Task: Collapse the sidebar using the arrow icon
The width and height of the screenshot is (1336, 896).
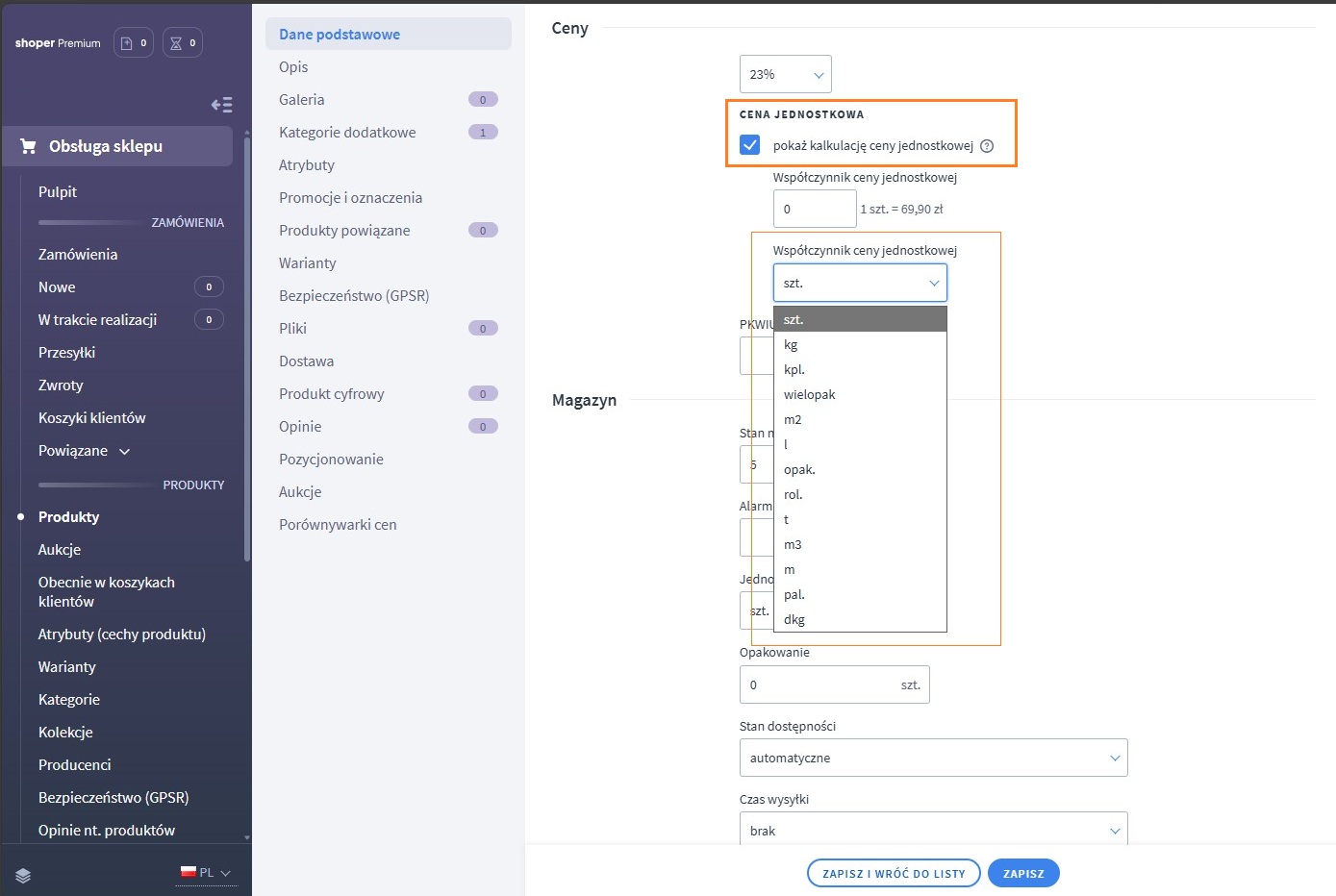Action: click(221, 105)
